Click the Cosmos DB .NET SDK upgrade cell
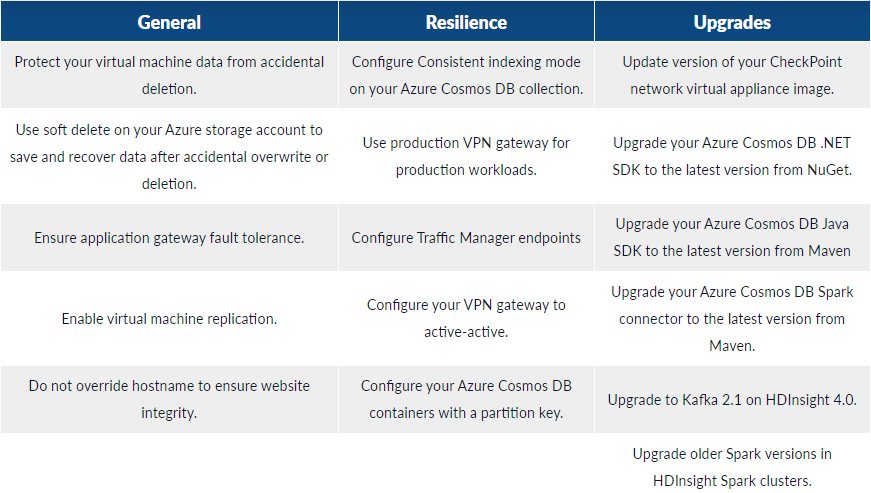 tap(732, 156)
